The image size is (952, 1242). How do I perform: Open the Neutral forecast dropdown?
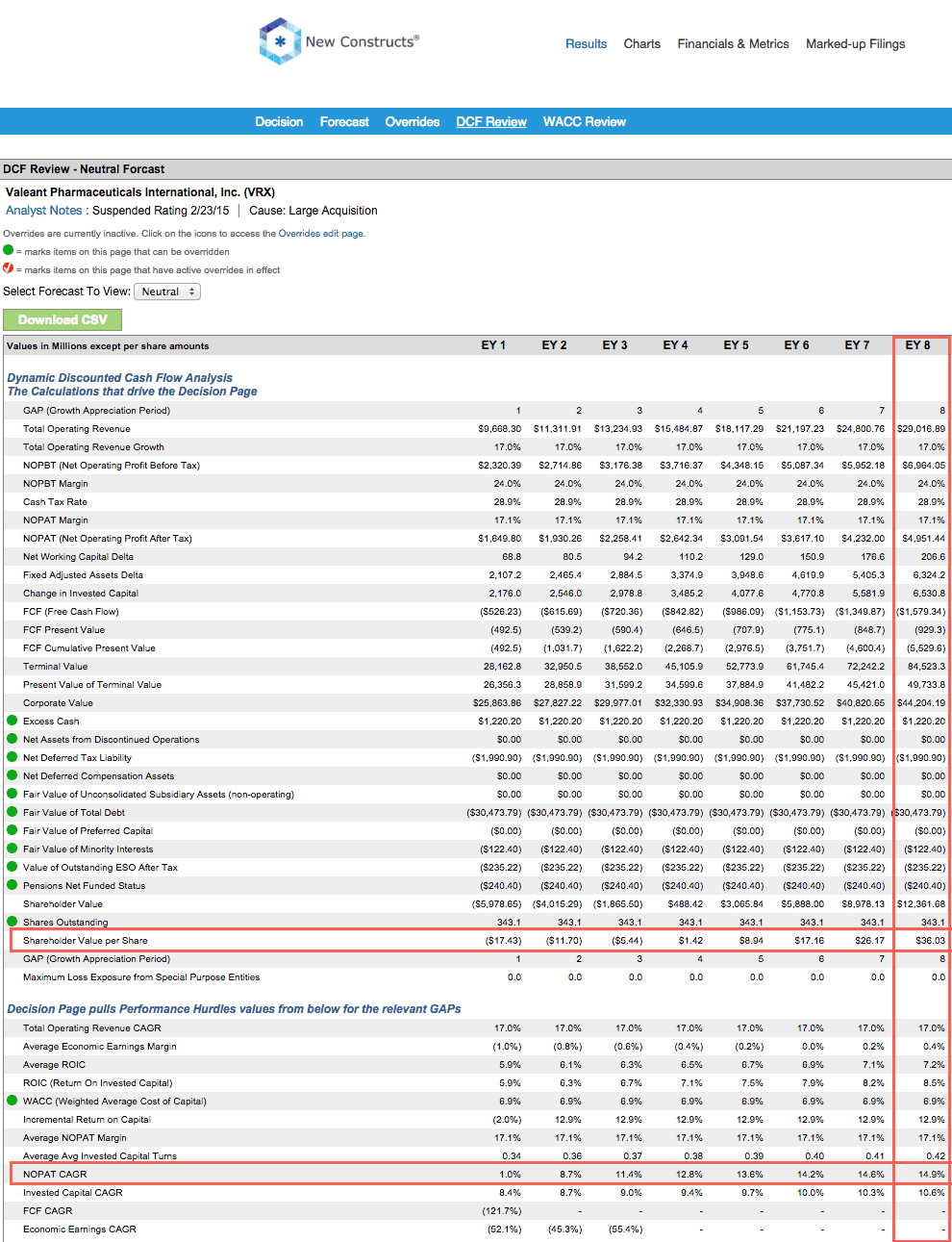(x=167, y=291)
